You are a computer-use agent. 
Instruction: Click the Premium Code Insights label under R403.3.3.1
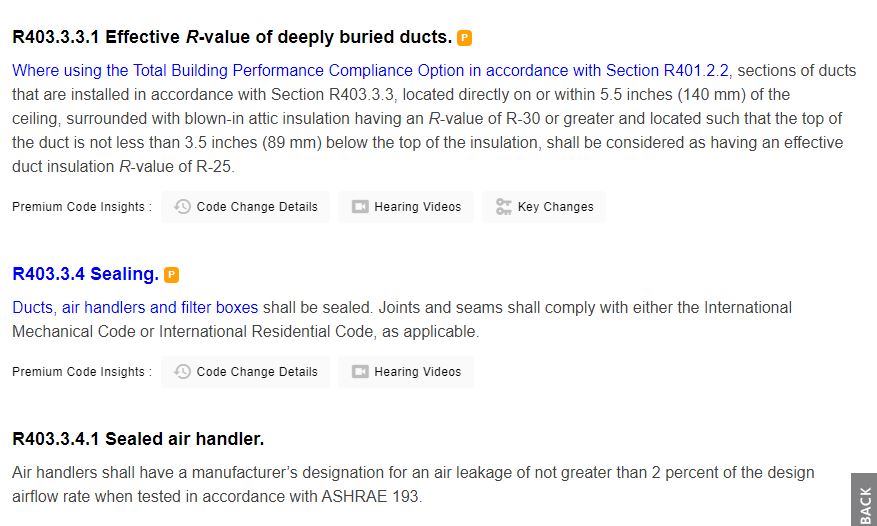tap(82, 207)
